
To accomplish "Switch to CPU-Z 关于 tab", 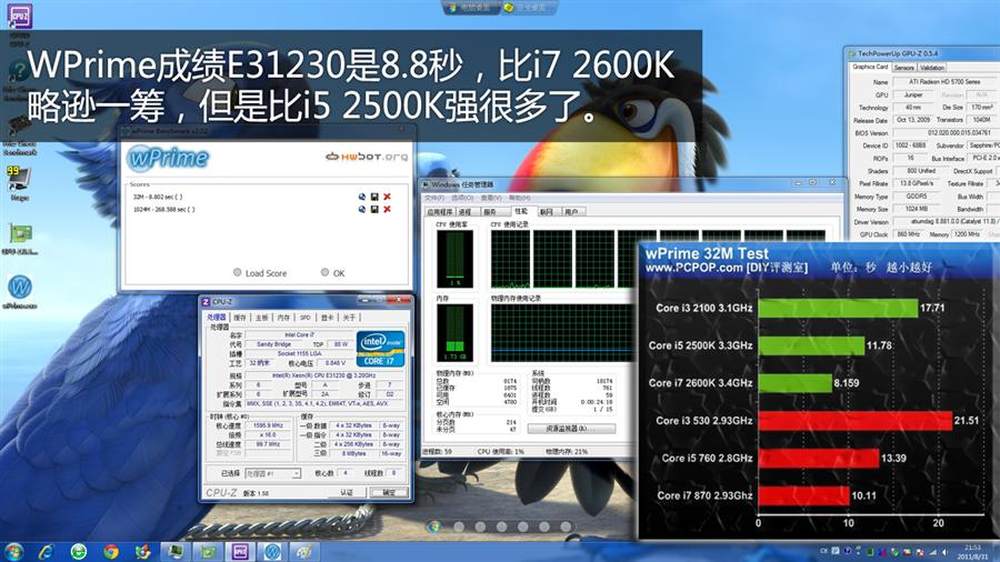I will point(349,317).
